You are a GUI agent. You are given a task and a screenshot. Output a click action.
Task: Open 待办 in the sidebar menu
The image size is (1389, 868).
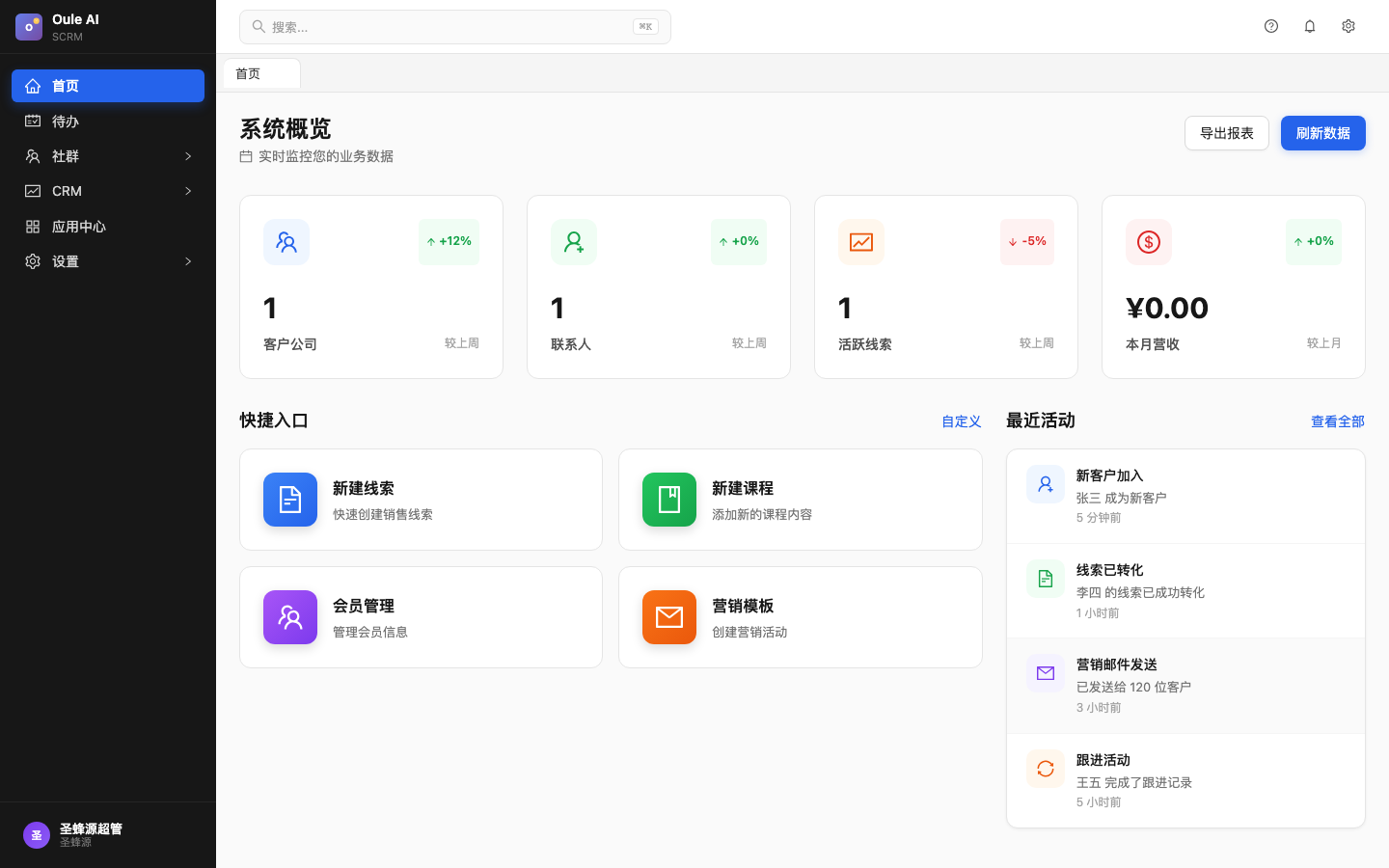[108, 122]
